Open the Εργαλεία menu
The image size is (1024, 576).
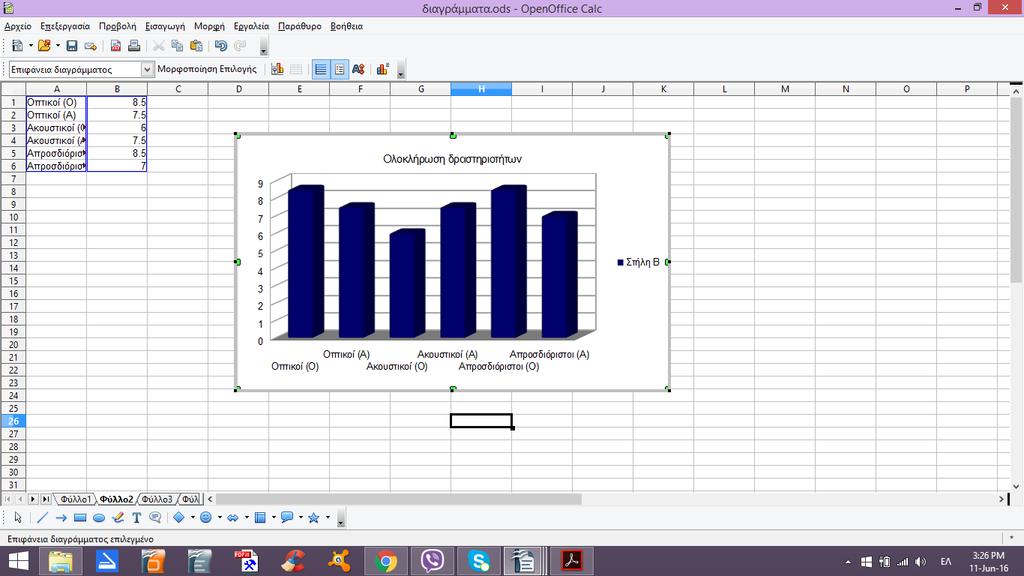pyautogui.click(x=251, y=26)
